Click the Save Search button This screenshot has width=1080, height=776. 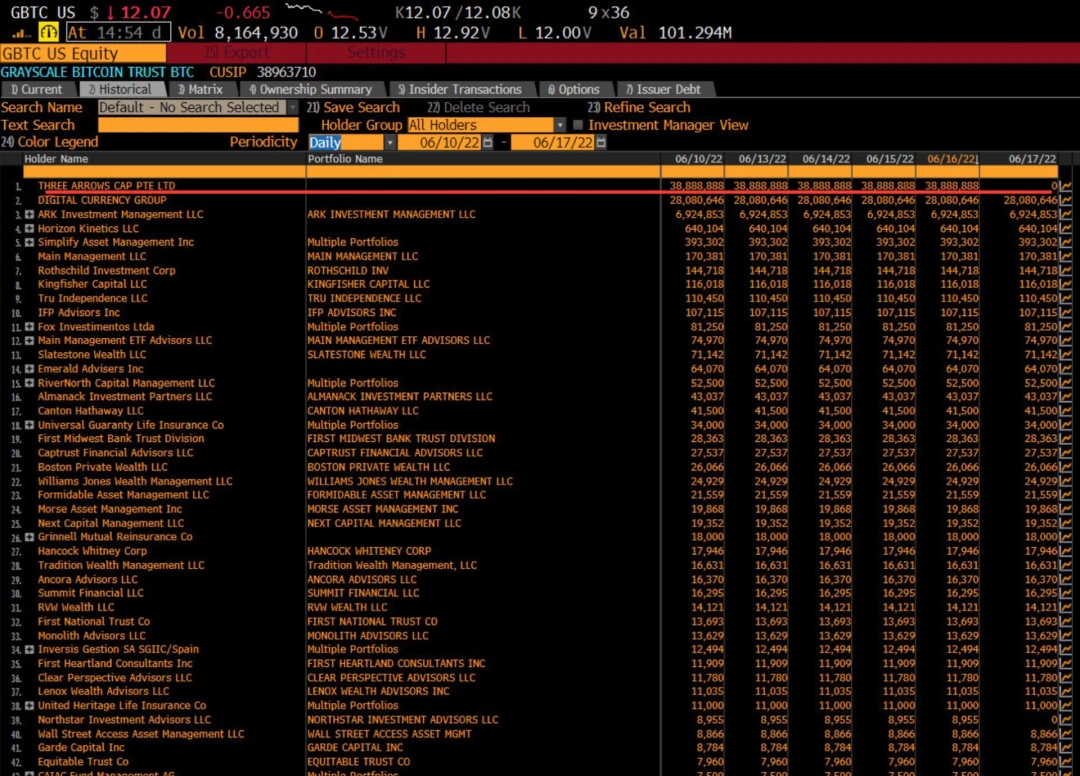coord(353,107)
